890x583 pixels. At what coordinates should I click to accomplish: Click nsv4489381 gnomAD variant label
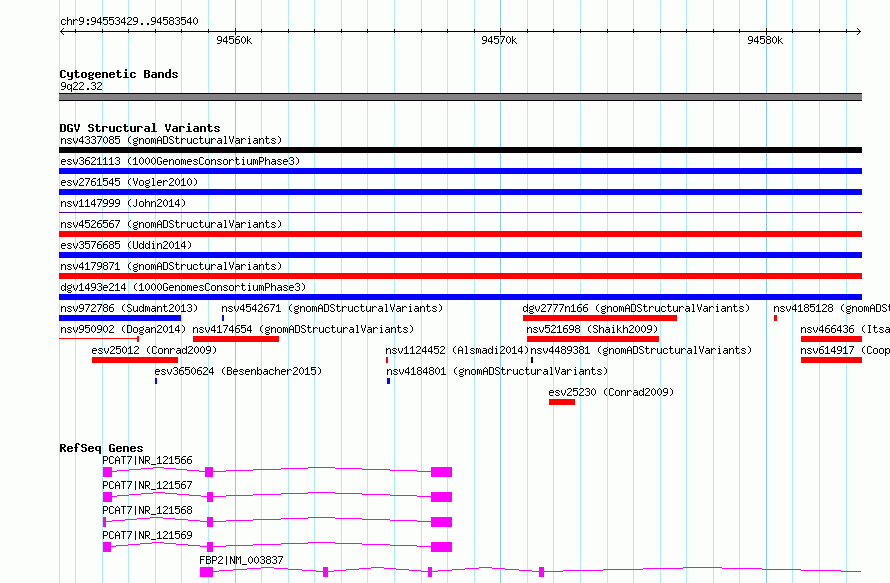[641, 350]
